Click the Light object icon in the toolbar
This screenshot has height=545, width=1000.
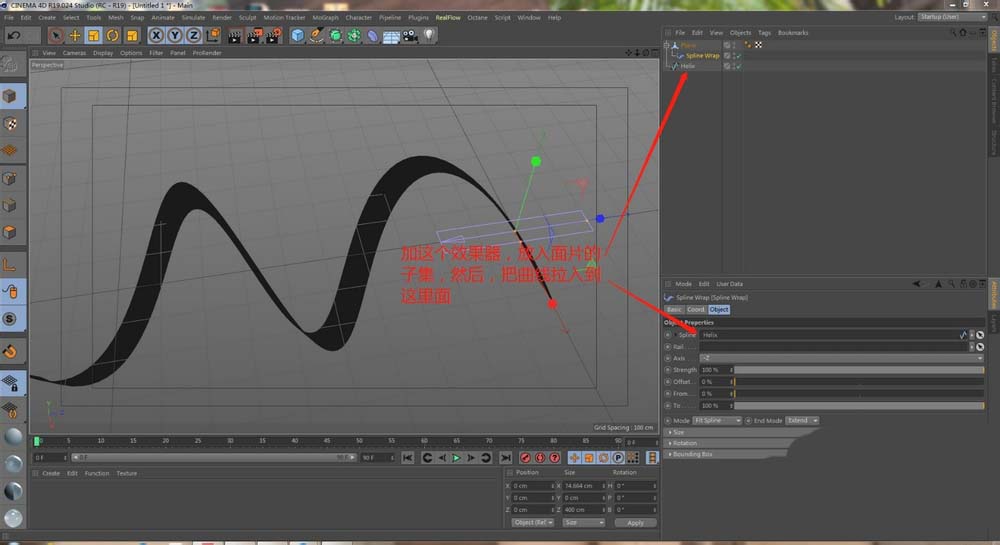click(429, 35)
